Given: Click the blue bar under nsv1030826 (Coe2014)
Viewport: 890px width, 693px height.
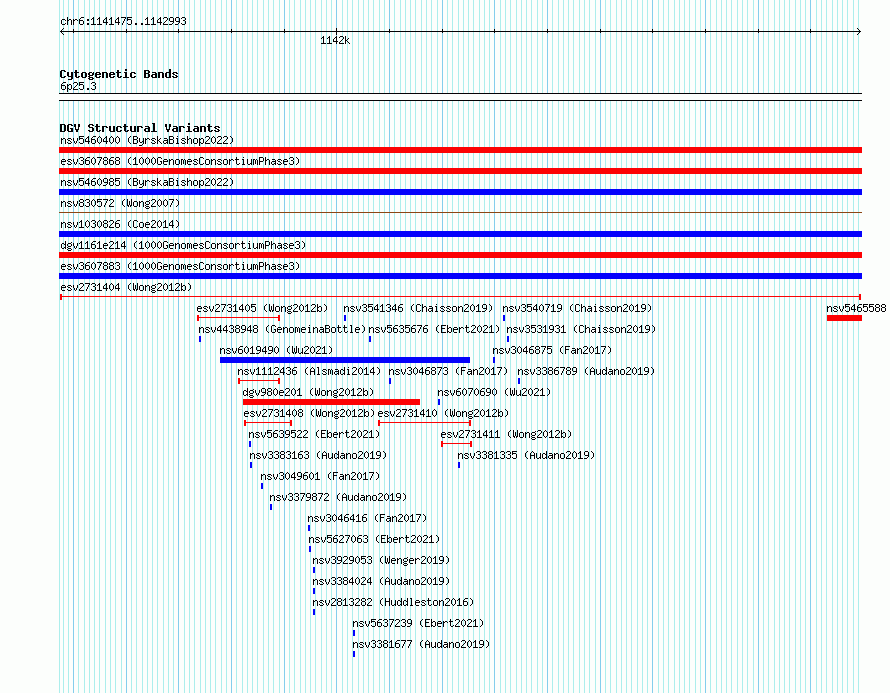Looking at the screenshot, I should click(x=460, y=234).
